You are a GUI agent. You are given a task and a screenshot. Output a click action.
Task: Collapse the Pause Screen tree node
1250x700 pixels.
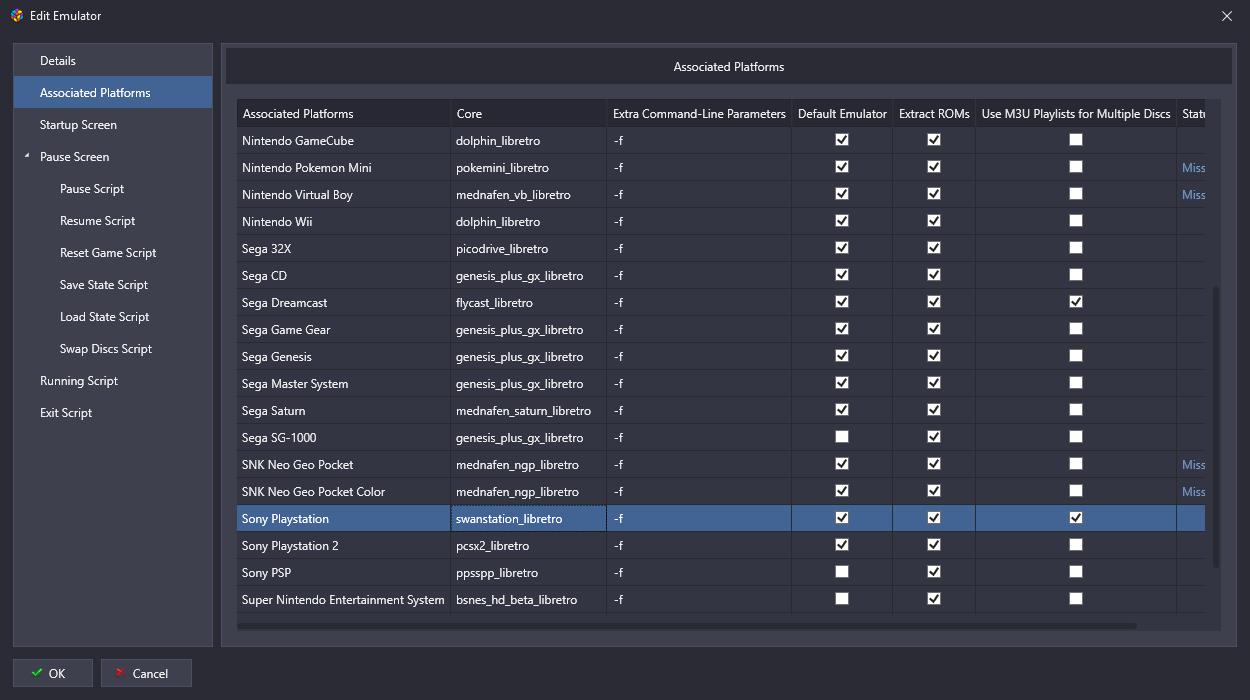click(27, 157)
